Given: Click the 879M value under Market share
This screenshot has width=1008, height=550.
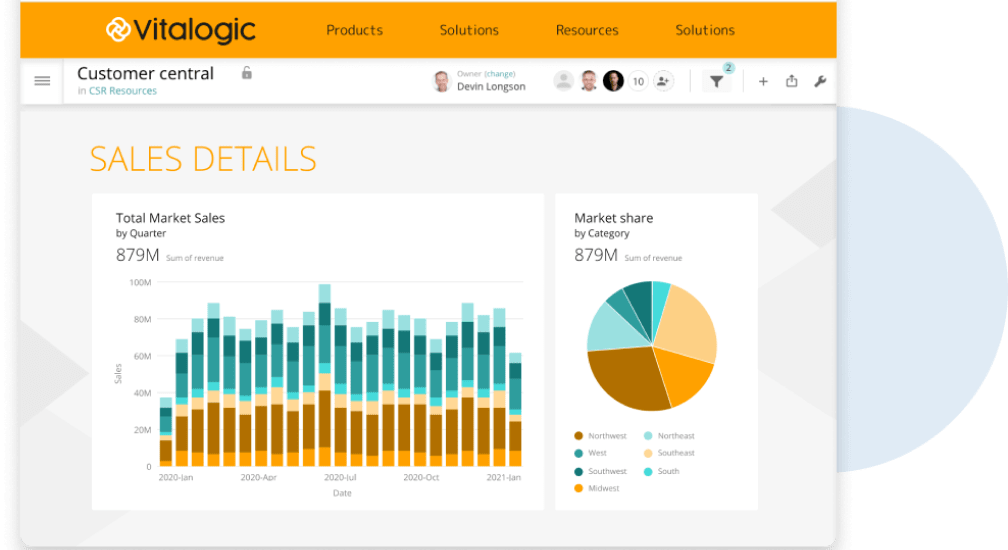Looking at the screenshot, I should 596,255.
